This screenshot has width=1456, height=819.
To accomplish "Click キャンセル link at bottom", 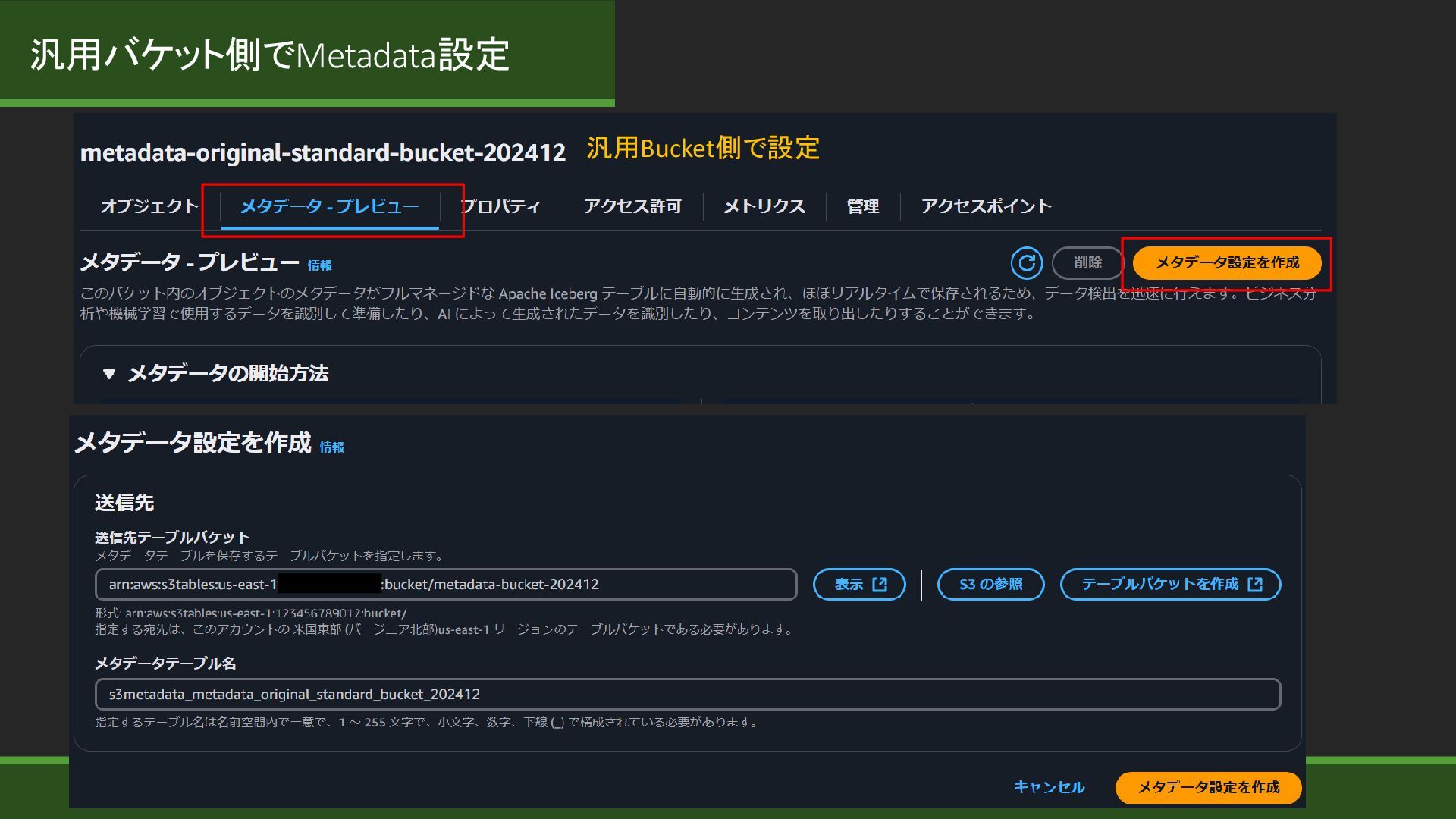I will (x=1049, y=787).
